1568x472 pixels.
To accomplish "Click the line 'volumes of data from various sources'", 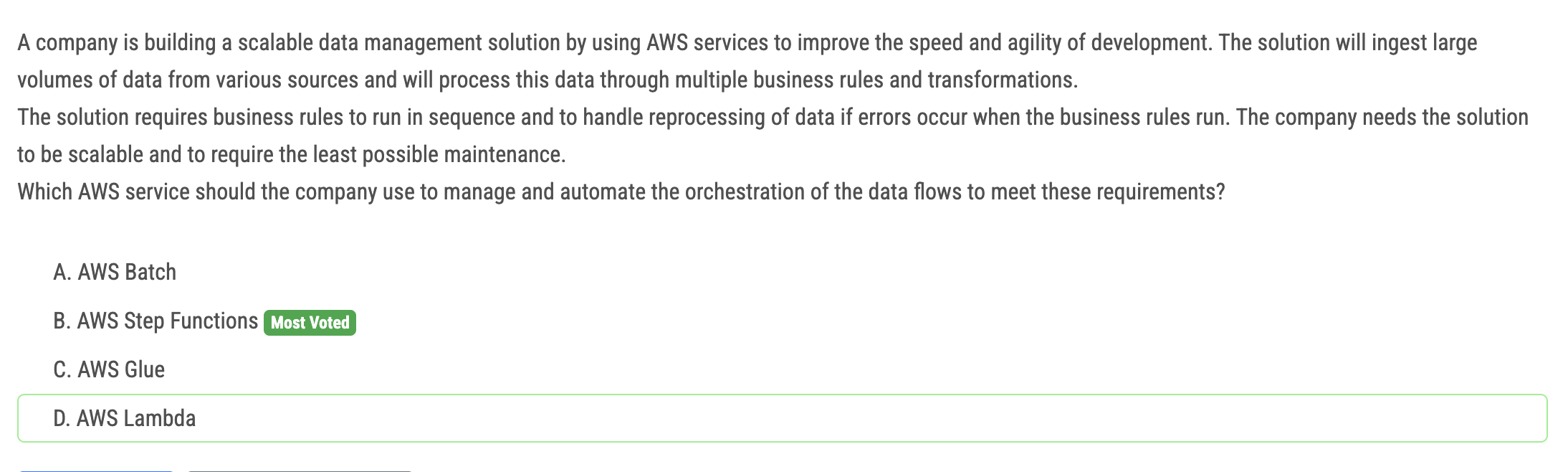I will coord(548,80).
